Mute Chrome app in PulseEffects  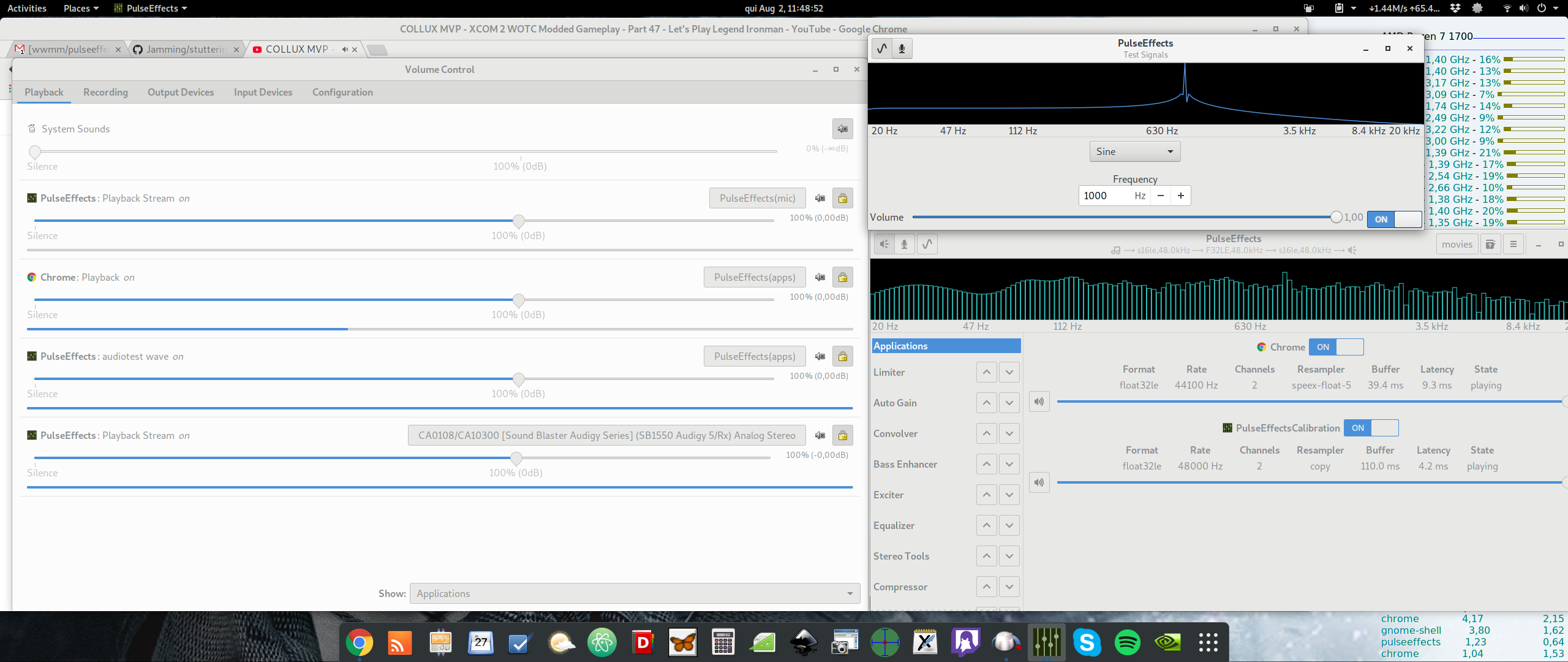[1039, 401]
